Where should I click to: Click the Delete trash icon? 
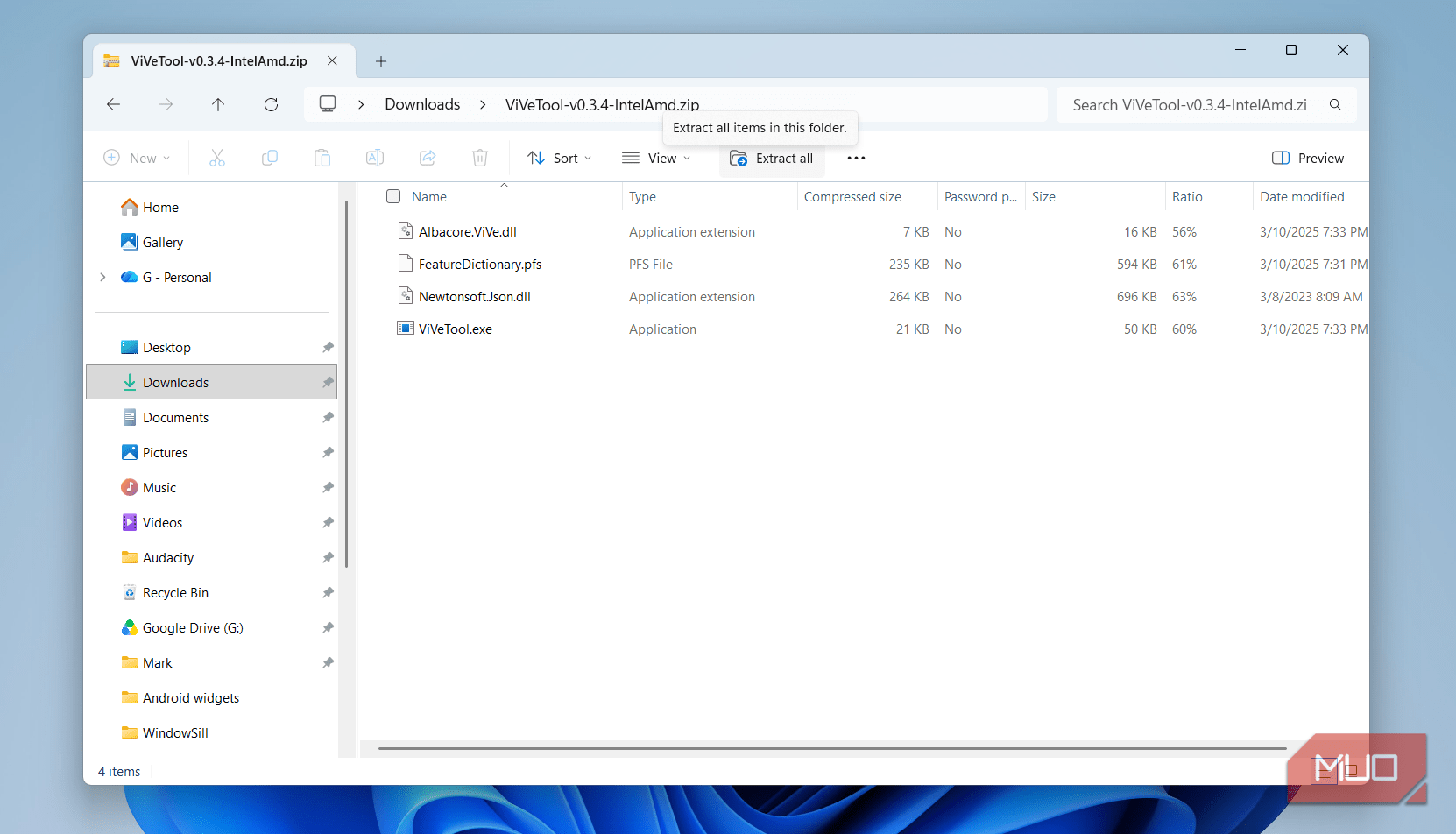click(480, 158)
